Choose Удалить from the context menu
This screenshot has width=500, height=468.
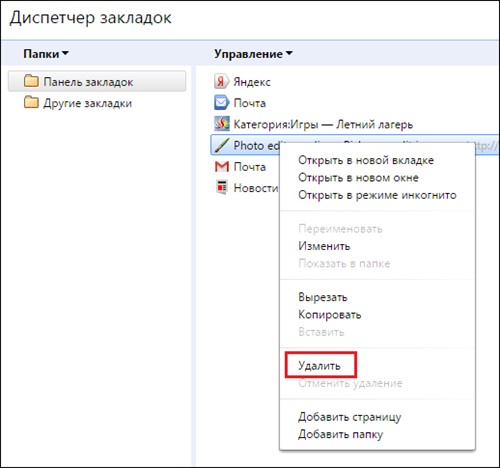click(x=319, y=366)
